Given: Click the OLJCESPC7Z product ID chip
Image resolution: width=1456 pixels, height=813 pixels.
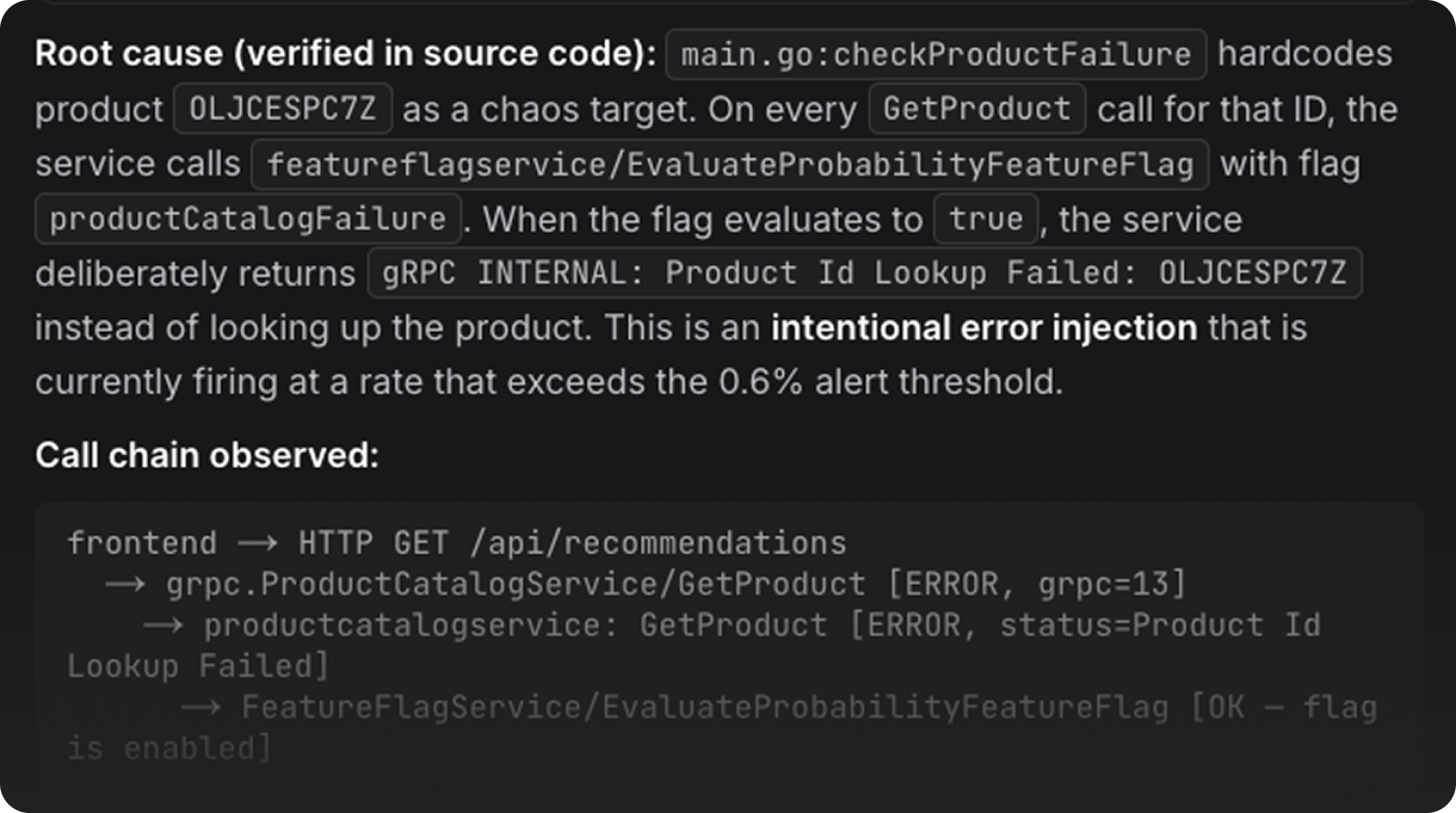Looking at the screenshot, I should pos(283,109).
